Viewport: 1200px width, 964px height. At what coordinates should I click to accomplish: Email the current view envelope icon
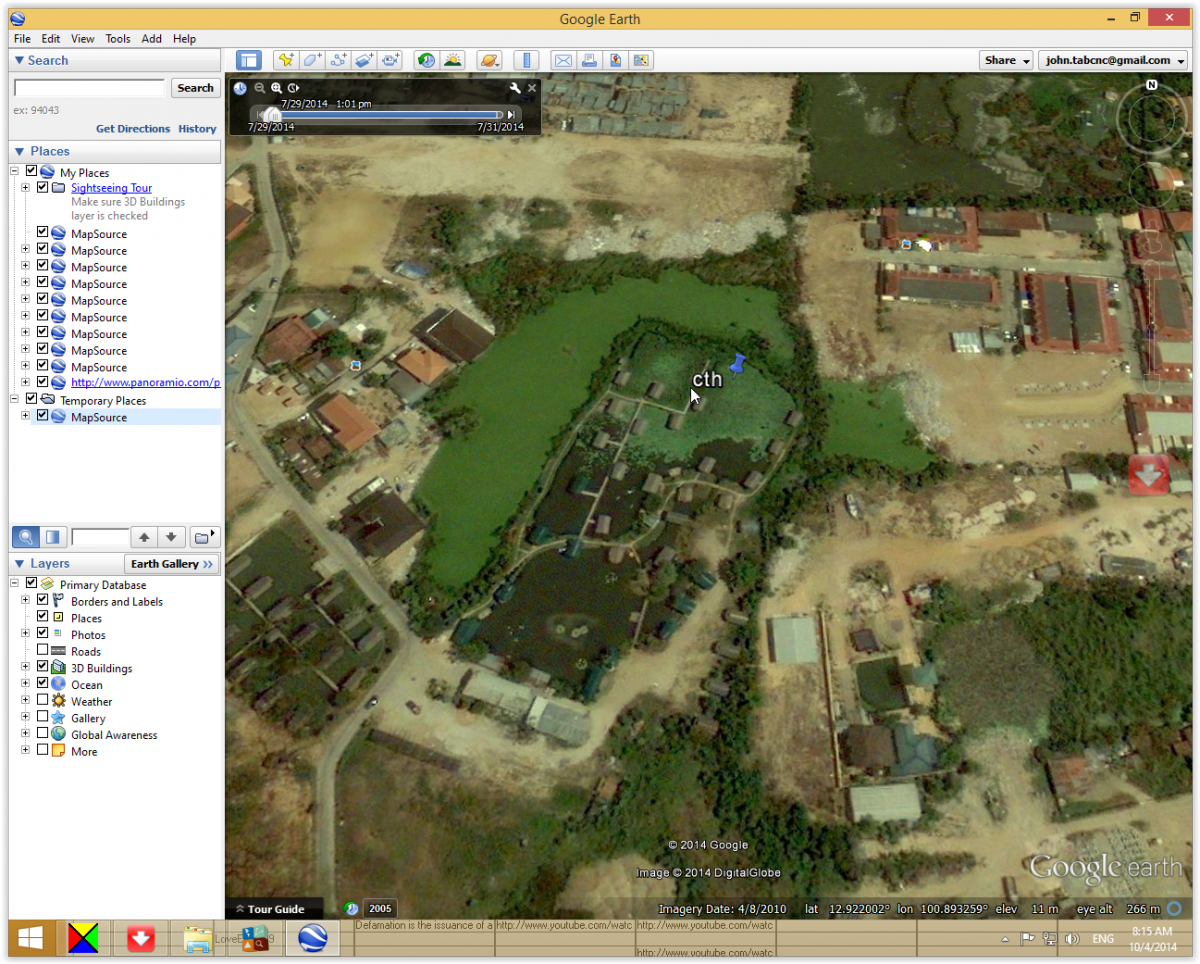click(563, 60)
